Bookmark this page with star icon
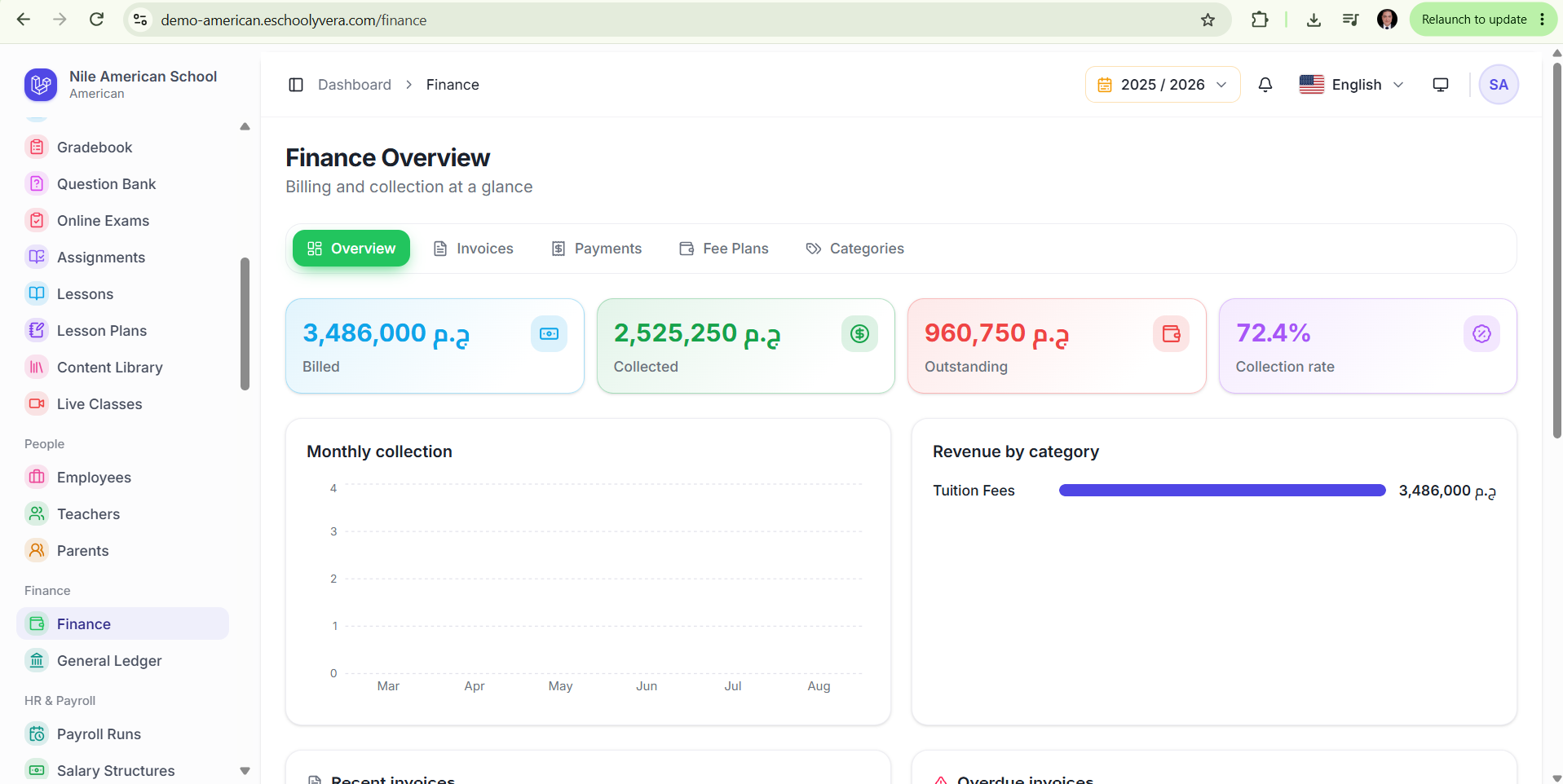1563x784 pixels. click(x=1208, y=20)
